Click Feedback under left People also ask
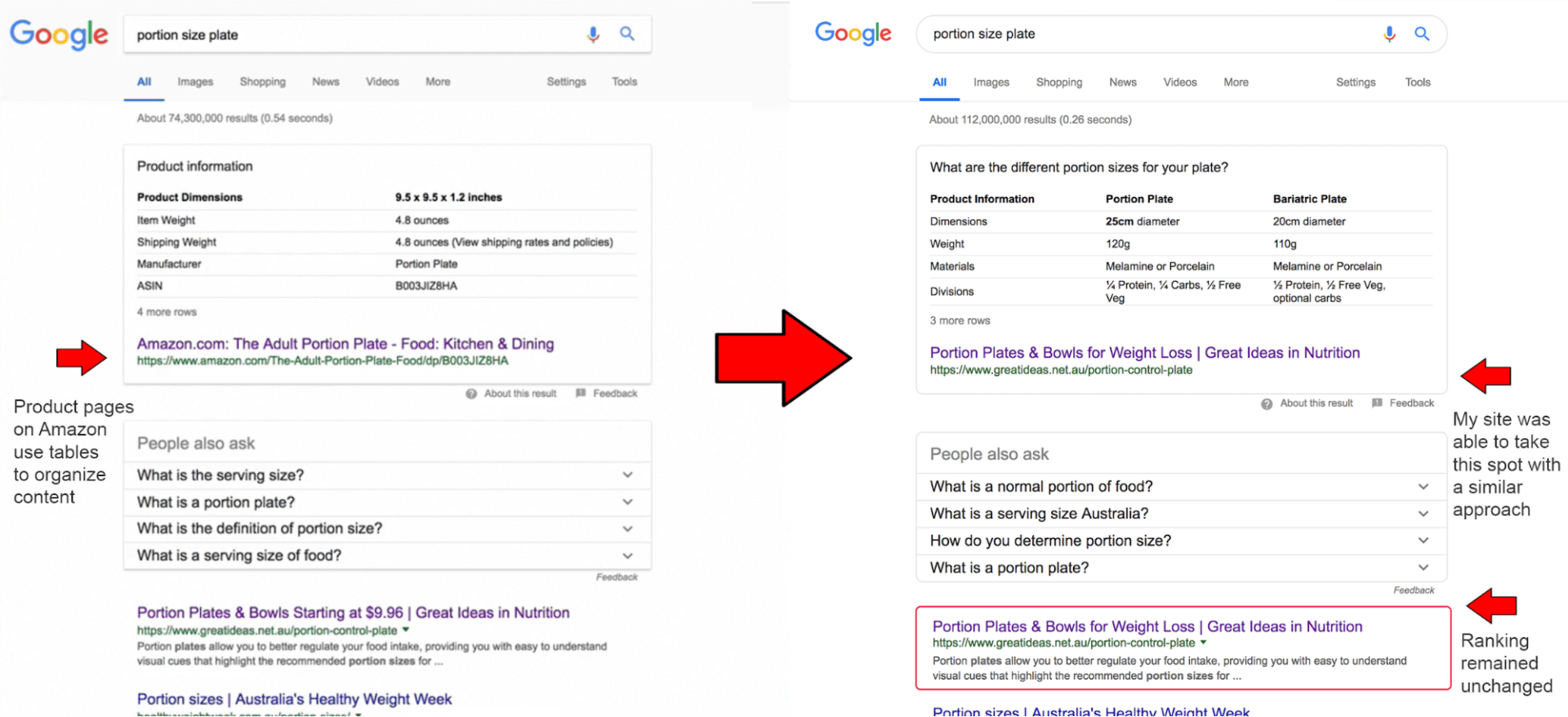The width and height of the screenshot is (1568, 717). 617,577
